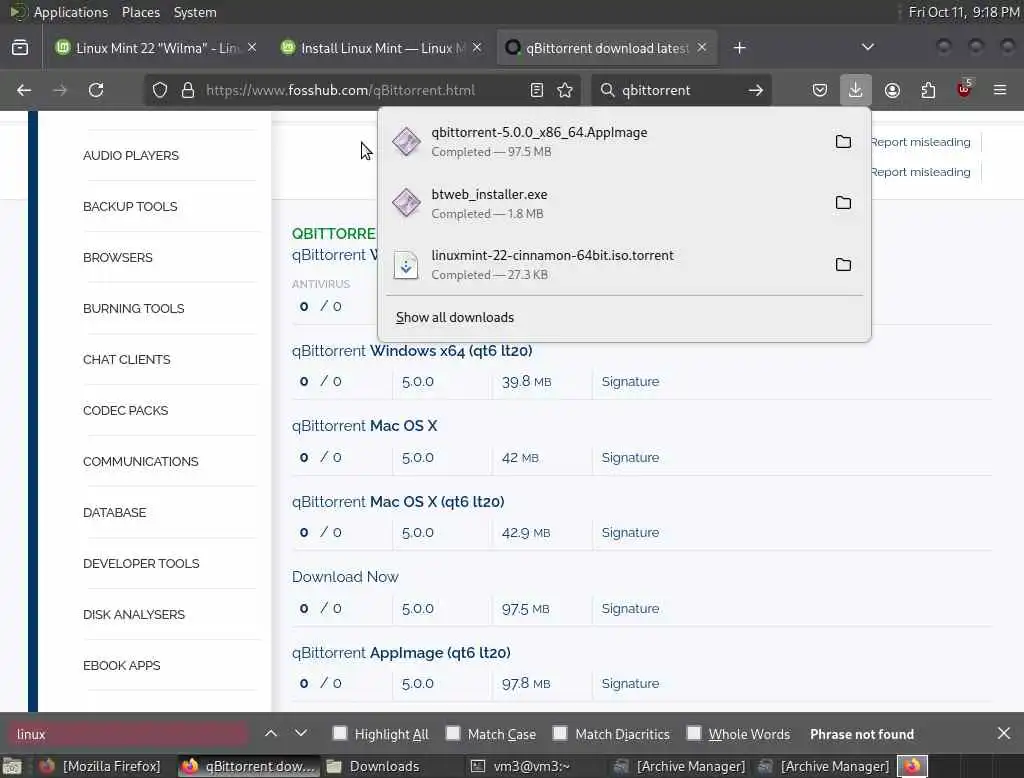
Task: Open qBittorrent Mac OS X (qt6 lt20) link
Action: (398, 502)
